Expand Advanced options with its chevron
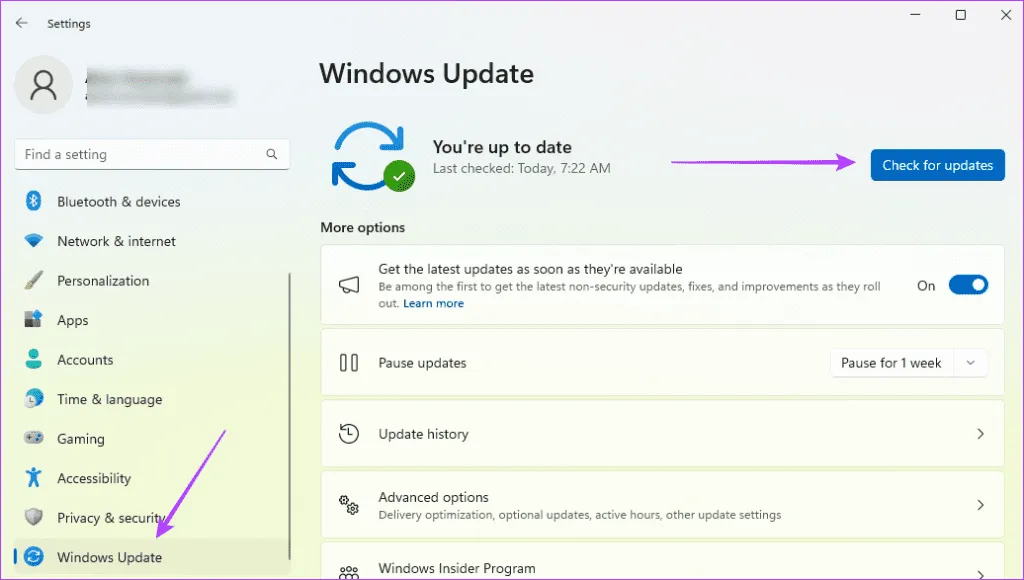 tap(980, 505)
